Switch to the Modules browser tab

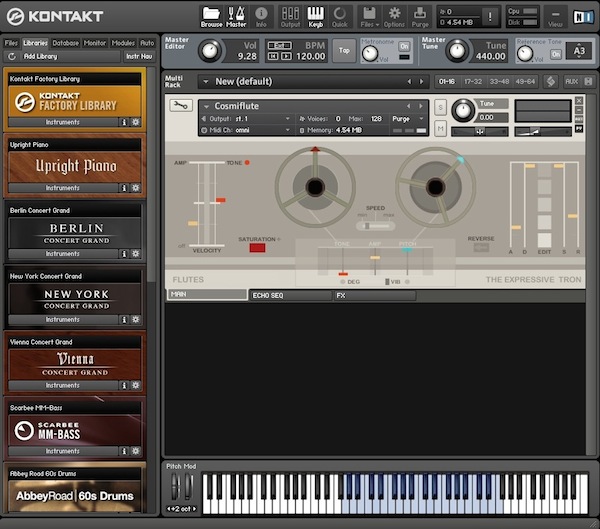[123, 43]
